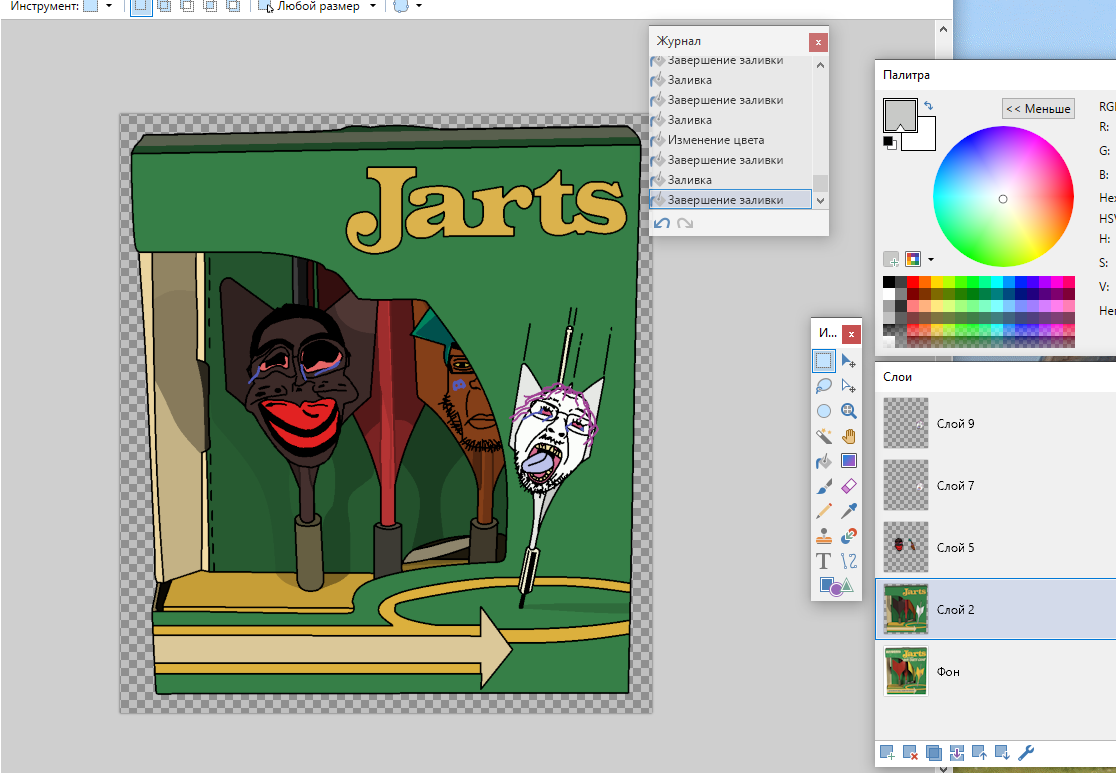Activate the Text tool
The image size is (1116, 773).
click(824, 561)
